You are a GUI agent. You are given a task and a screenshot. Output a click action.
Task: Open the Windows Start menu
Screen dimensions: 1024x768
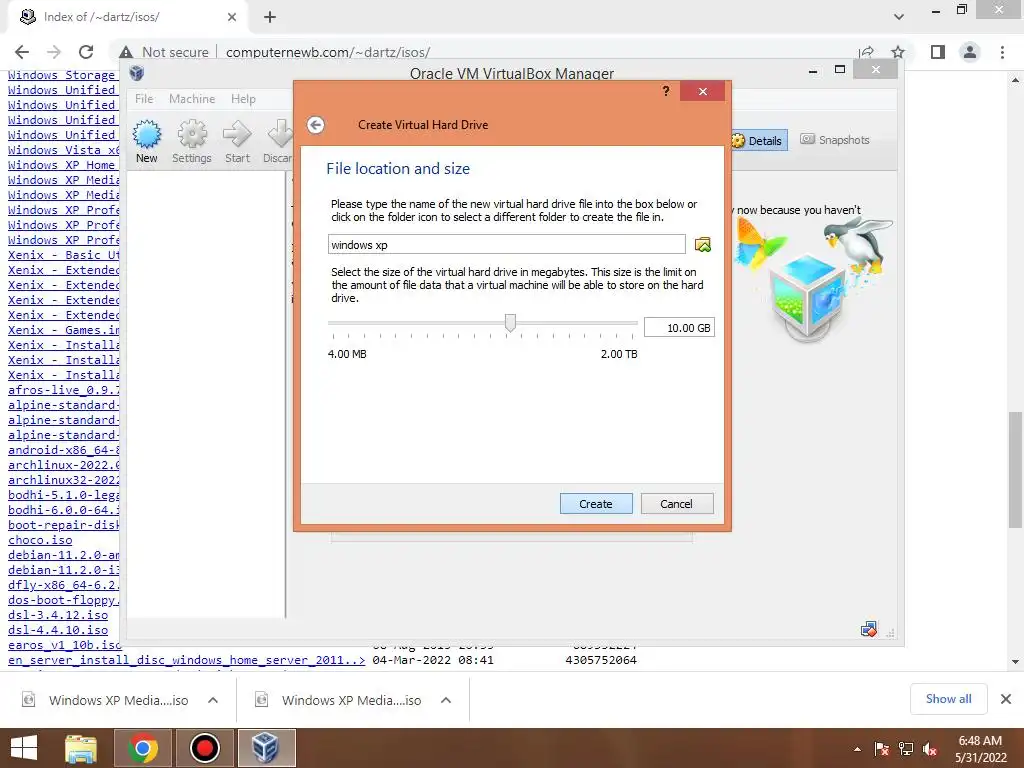point(24,748)
